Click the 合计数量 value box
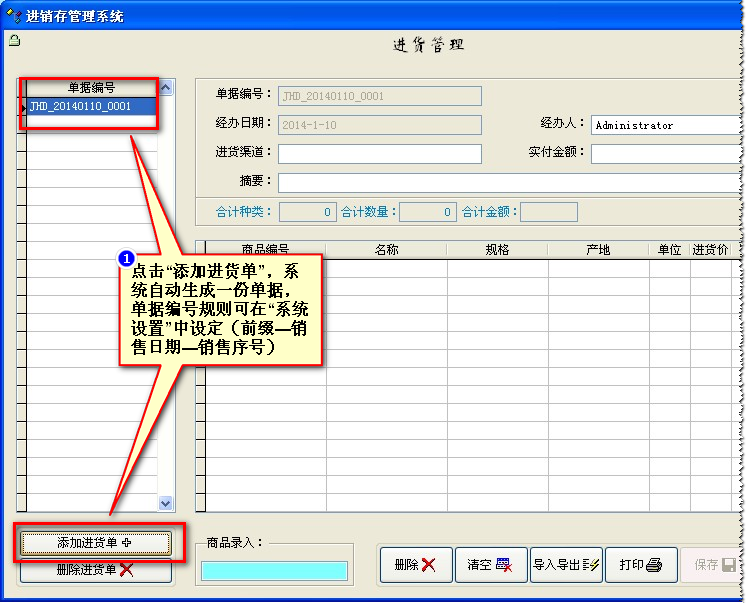 coord(428,212)
